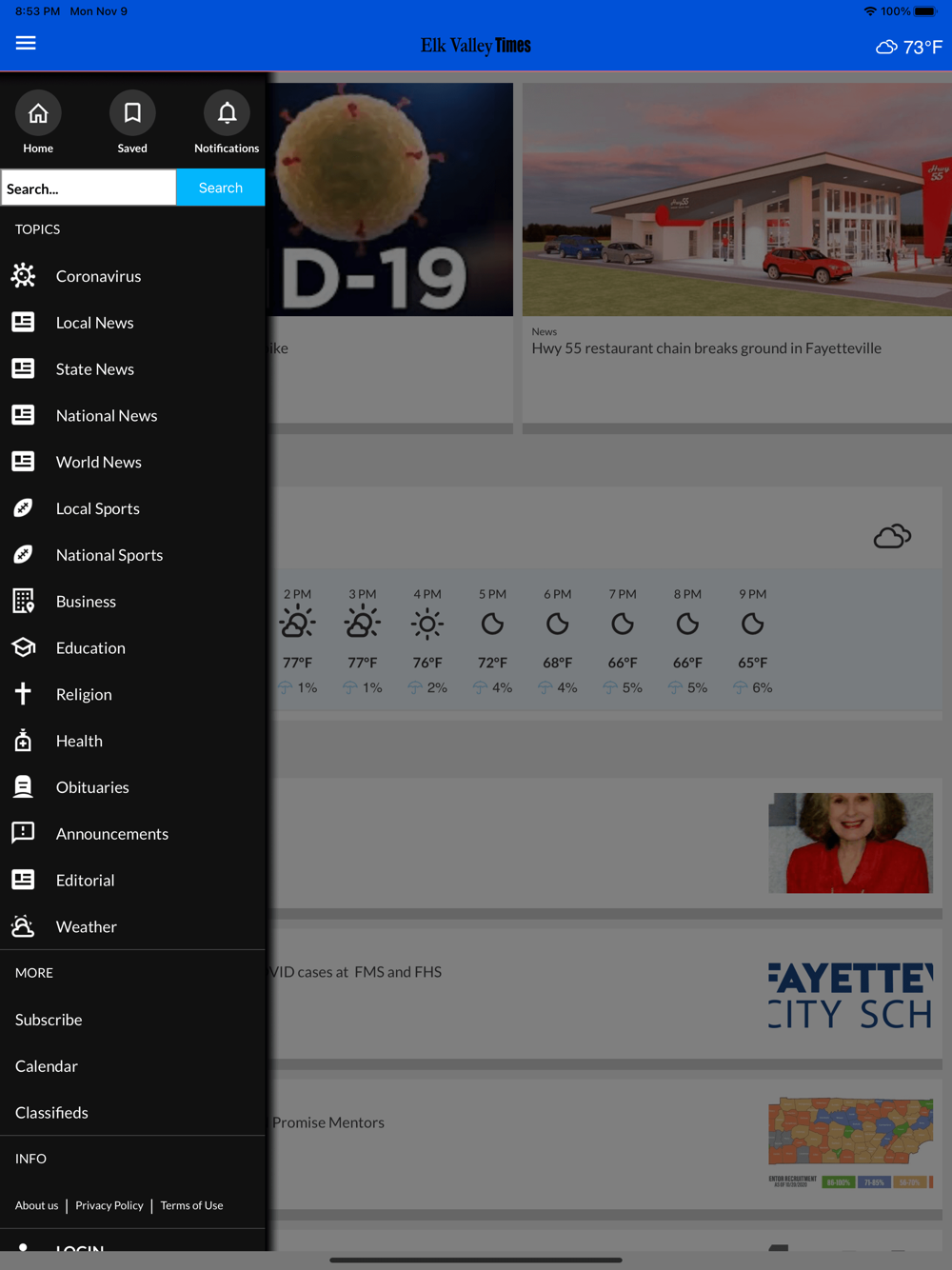This screenshot has width=952, height=1270.
Task: Tap the 9 PM moon forecast icon
Action: pos(752,625)
